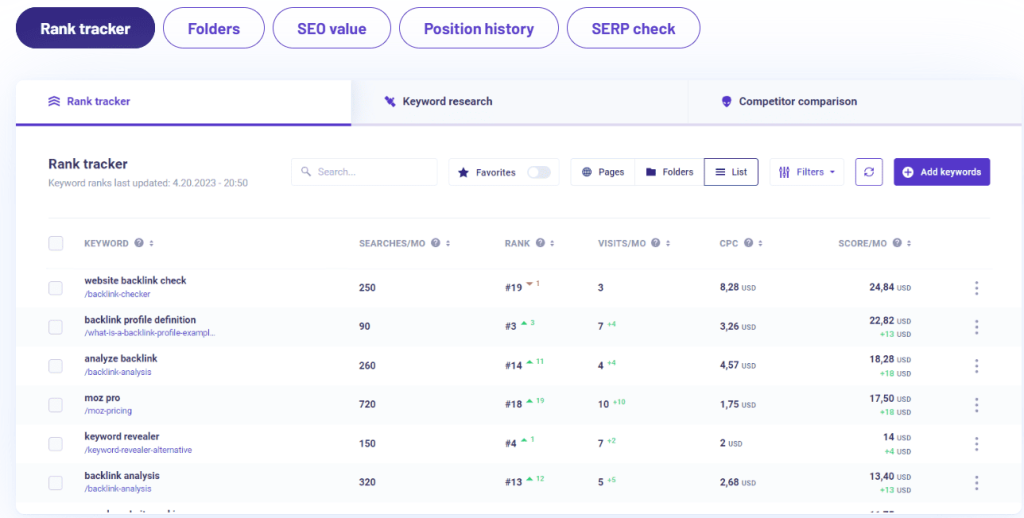
Task: Expand the Filters dropdown
Action: 807,172
